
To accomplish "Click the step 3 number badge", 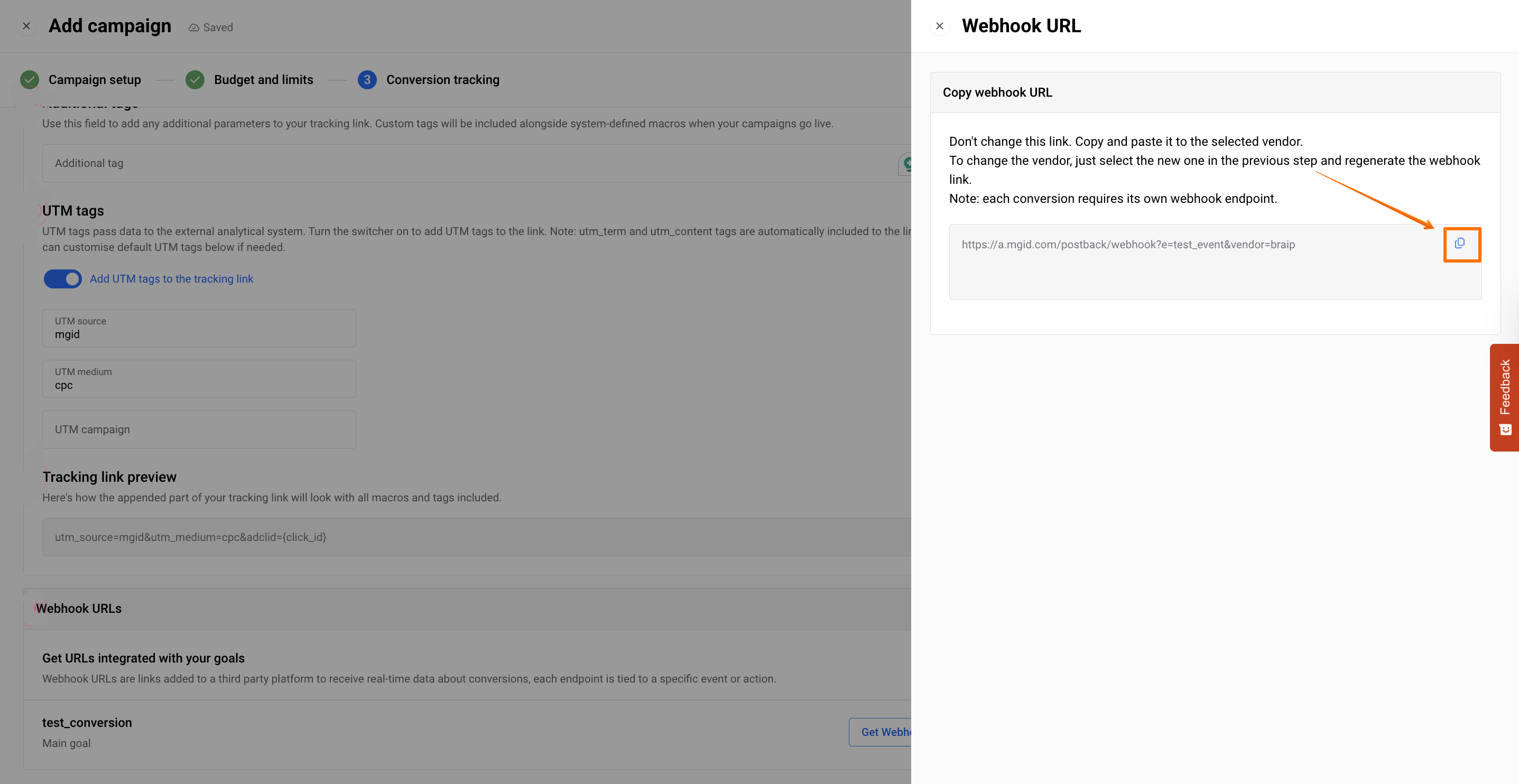I will coord(367,80).
